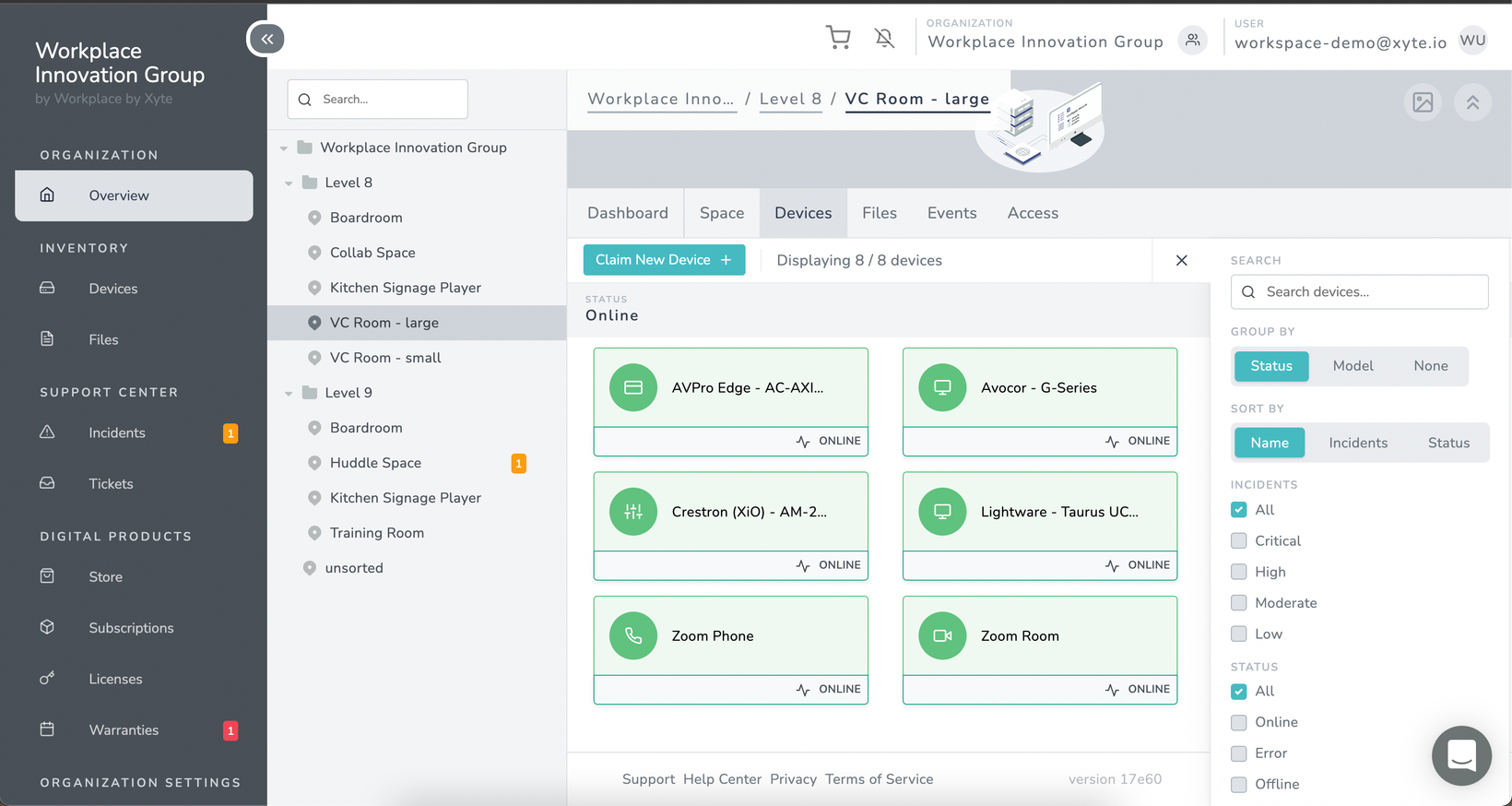Click the Incidents count badge in the sidebar
1512x806 pixels.
click(230, 433)
